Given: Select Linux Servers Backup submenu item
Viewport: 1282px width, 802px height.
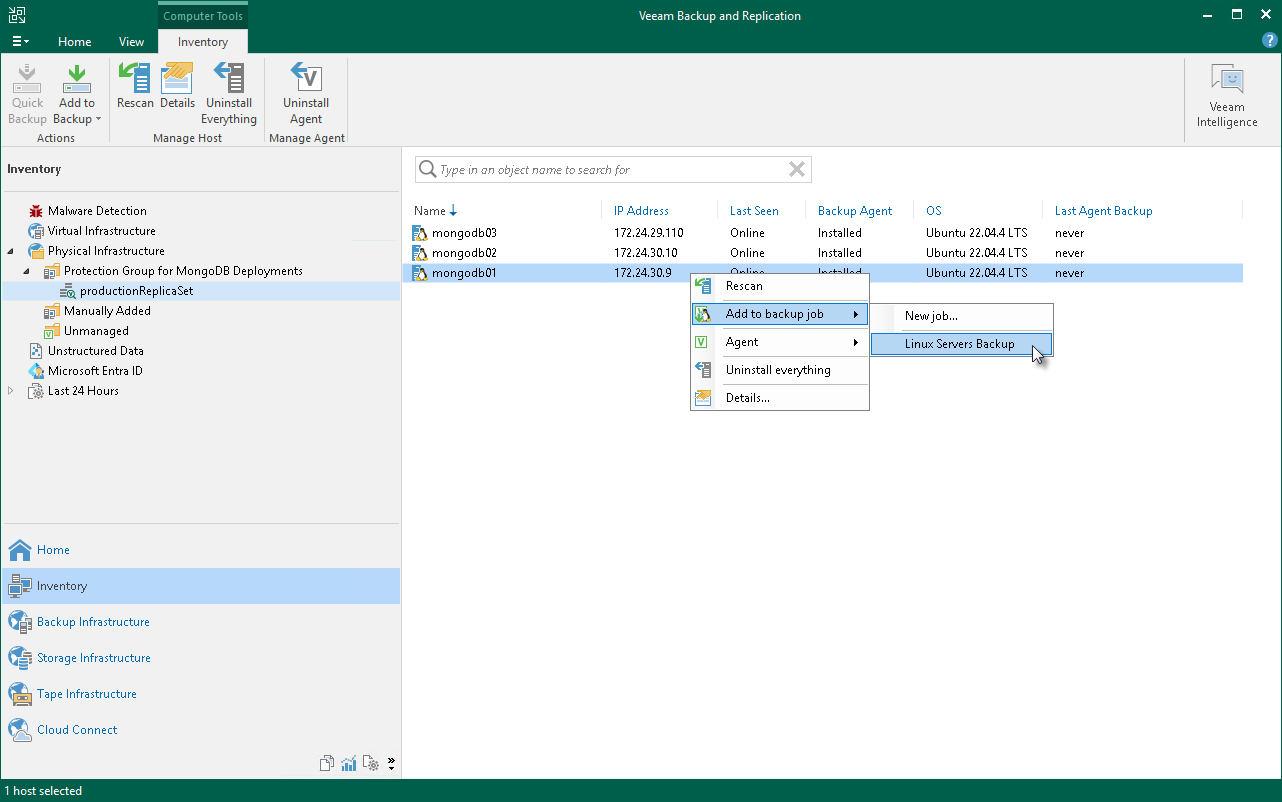Looking at the screenshot, I should pos(959,344).
